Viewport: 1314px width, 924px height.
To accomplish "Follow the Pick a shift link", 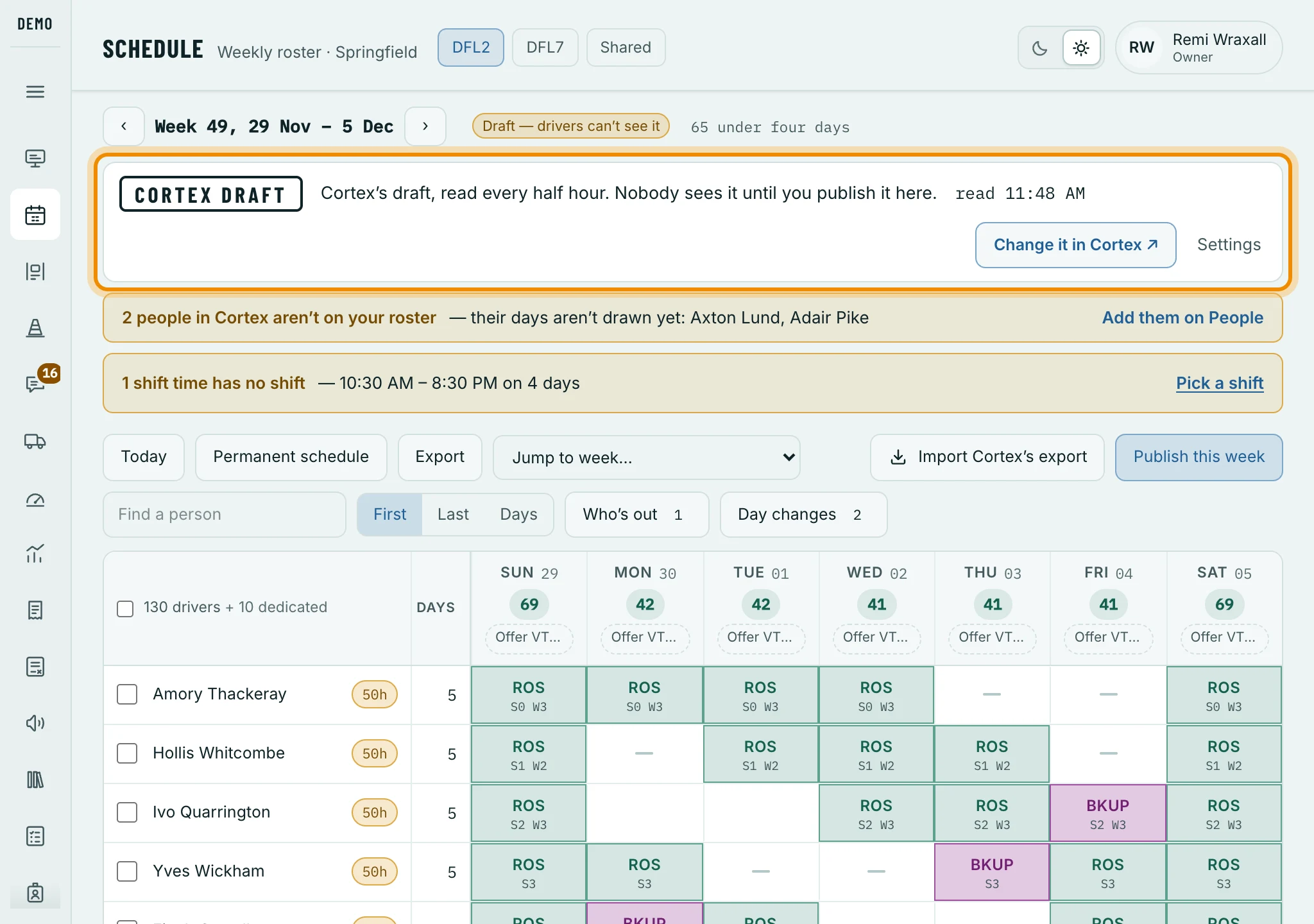I will (1220, 383).
